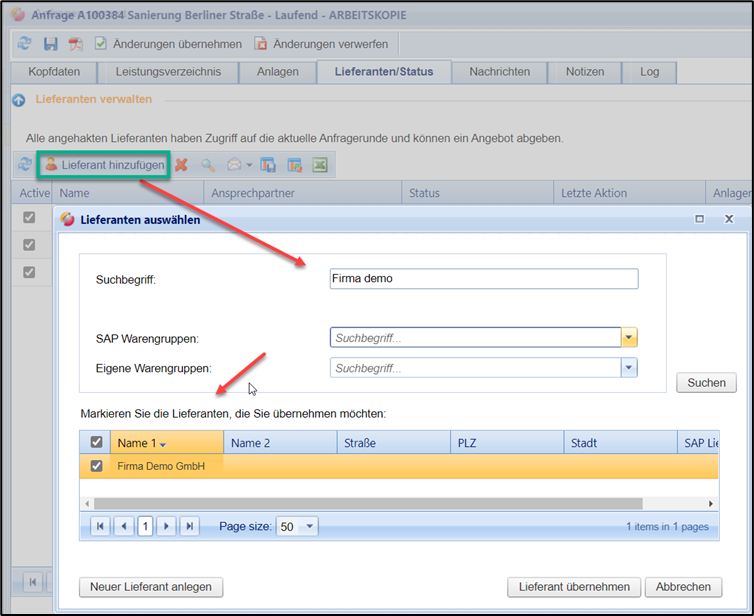Go to next page in dialog pager
Screen dimensions: 754x616
tap(167, 526)
